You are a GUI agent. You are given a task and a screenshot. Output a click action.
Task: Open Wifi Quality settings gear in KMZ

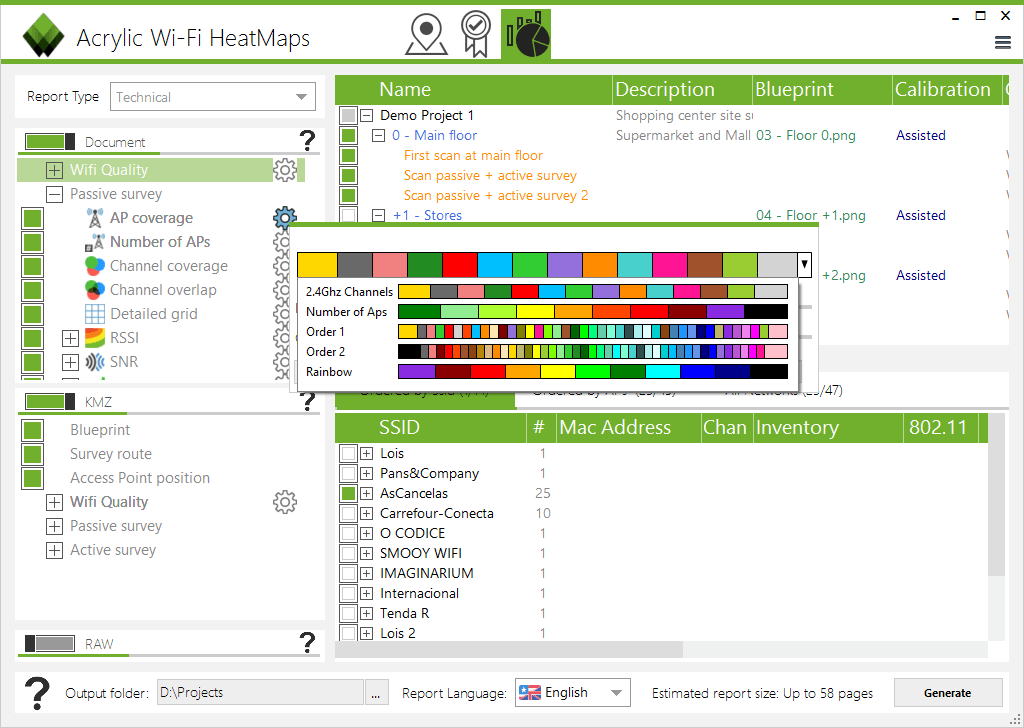pyautogui.click(x=285, y=502)
